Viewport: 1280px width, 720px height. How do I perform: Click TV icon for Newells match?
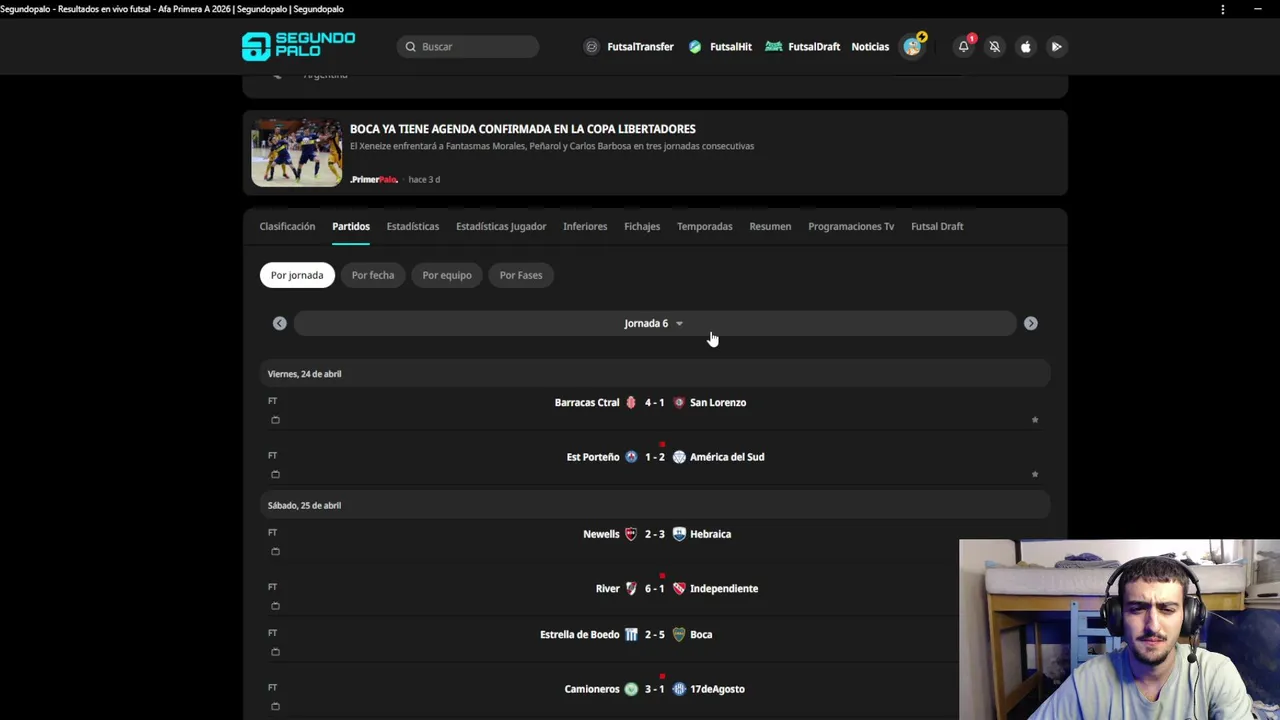[275, 551]
